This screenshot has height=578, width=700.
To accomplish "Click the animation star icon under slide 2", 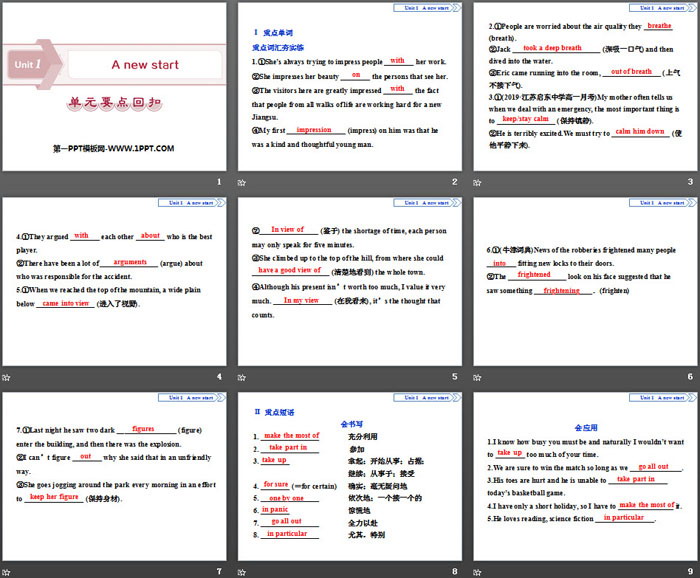I will tap(242, 183).
